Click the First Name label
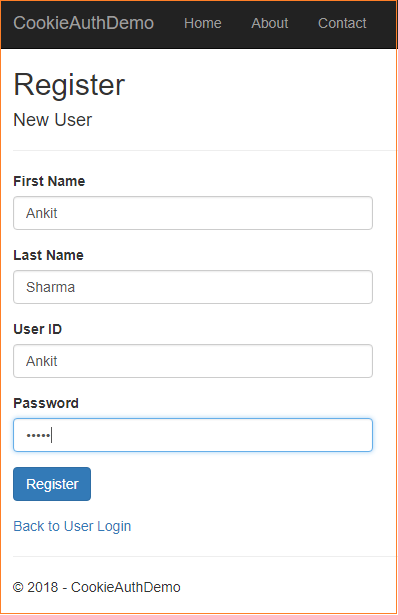Viewport: 398px width, 615px height. click(49, 181)
